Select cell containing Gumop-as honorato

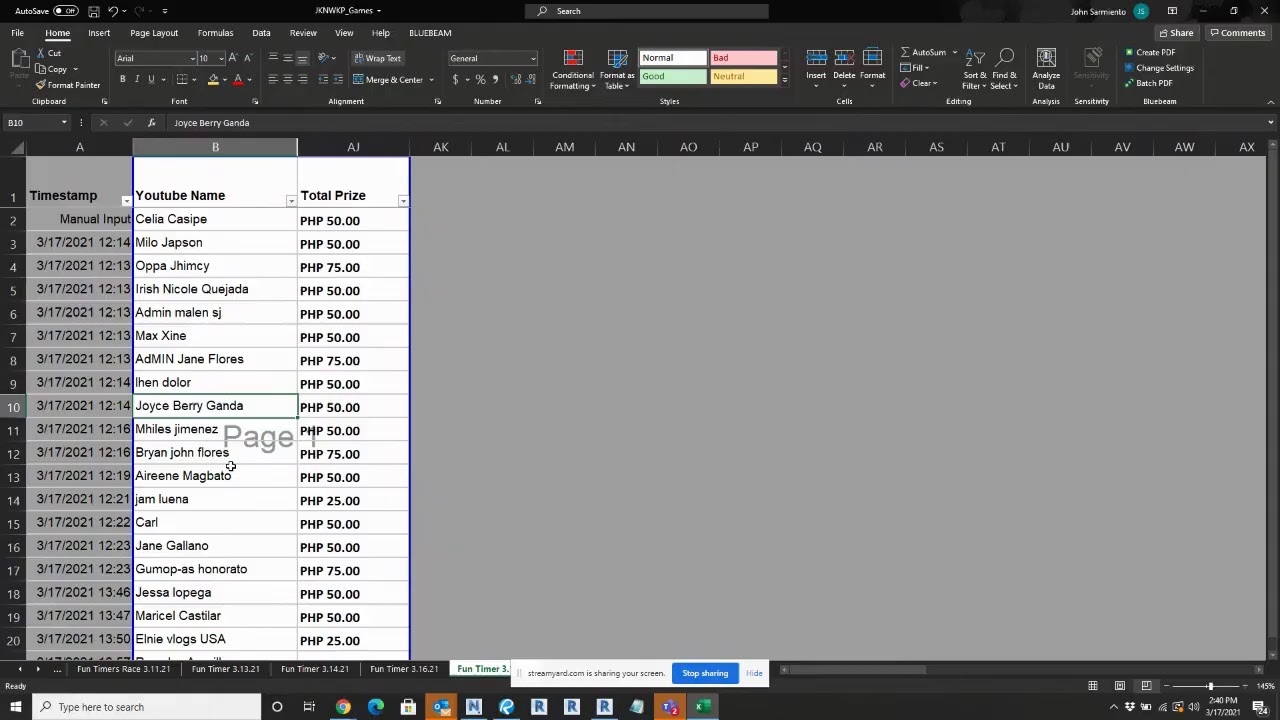point(215,569)
